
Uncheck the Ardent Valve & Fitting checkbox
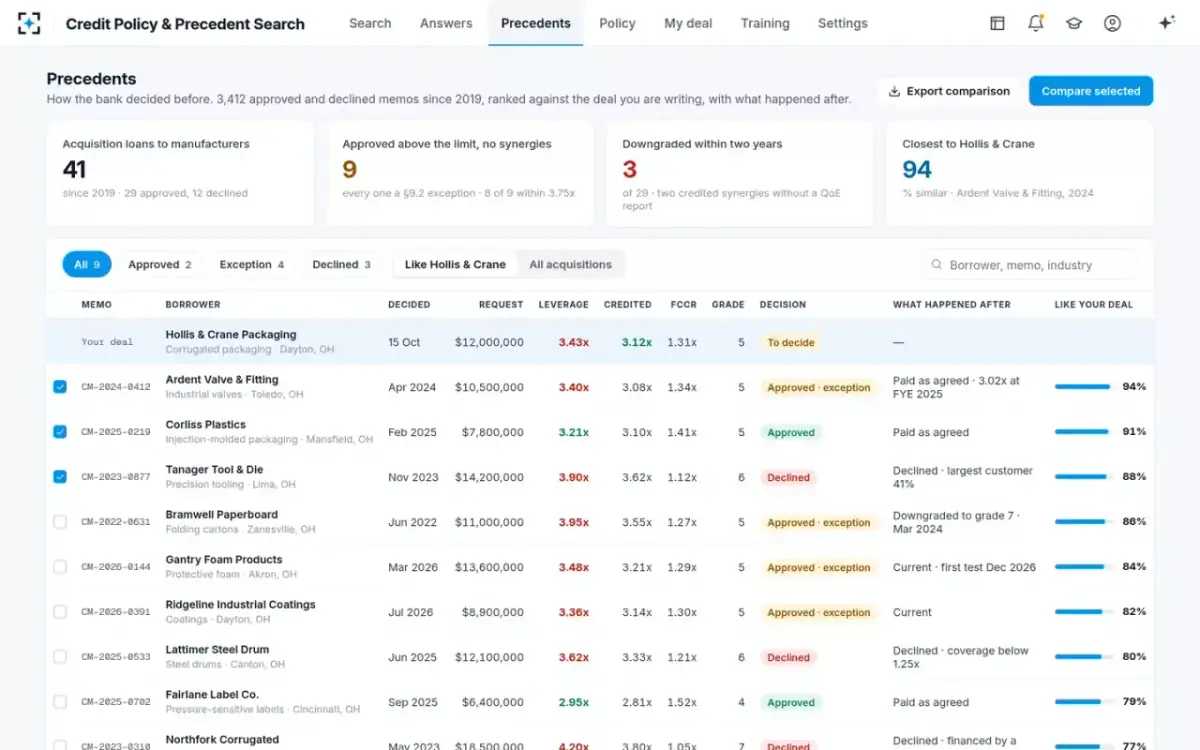[60, 387]
